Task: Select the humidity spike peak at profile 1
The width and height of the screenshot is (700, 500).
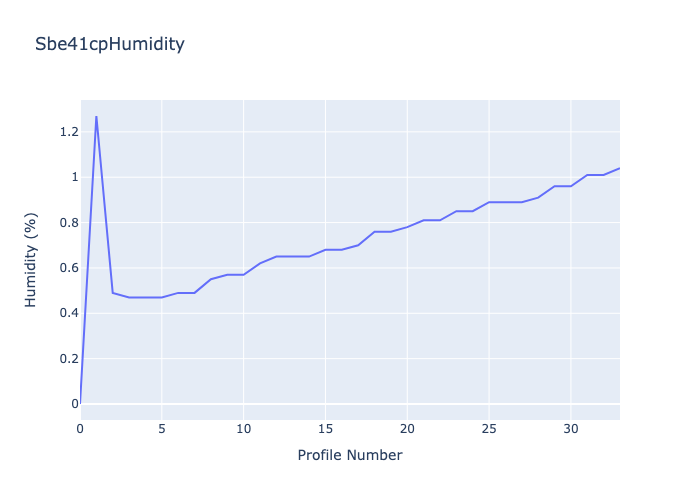Action: 96,117
